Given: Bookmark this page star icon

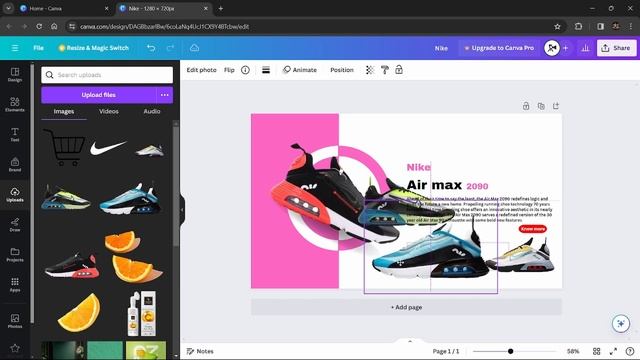Looking at the screenshot, I should 557,26.
